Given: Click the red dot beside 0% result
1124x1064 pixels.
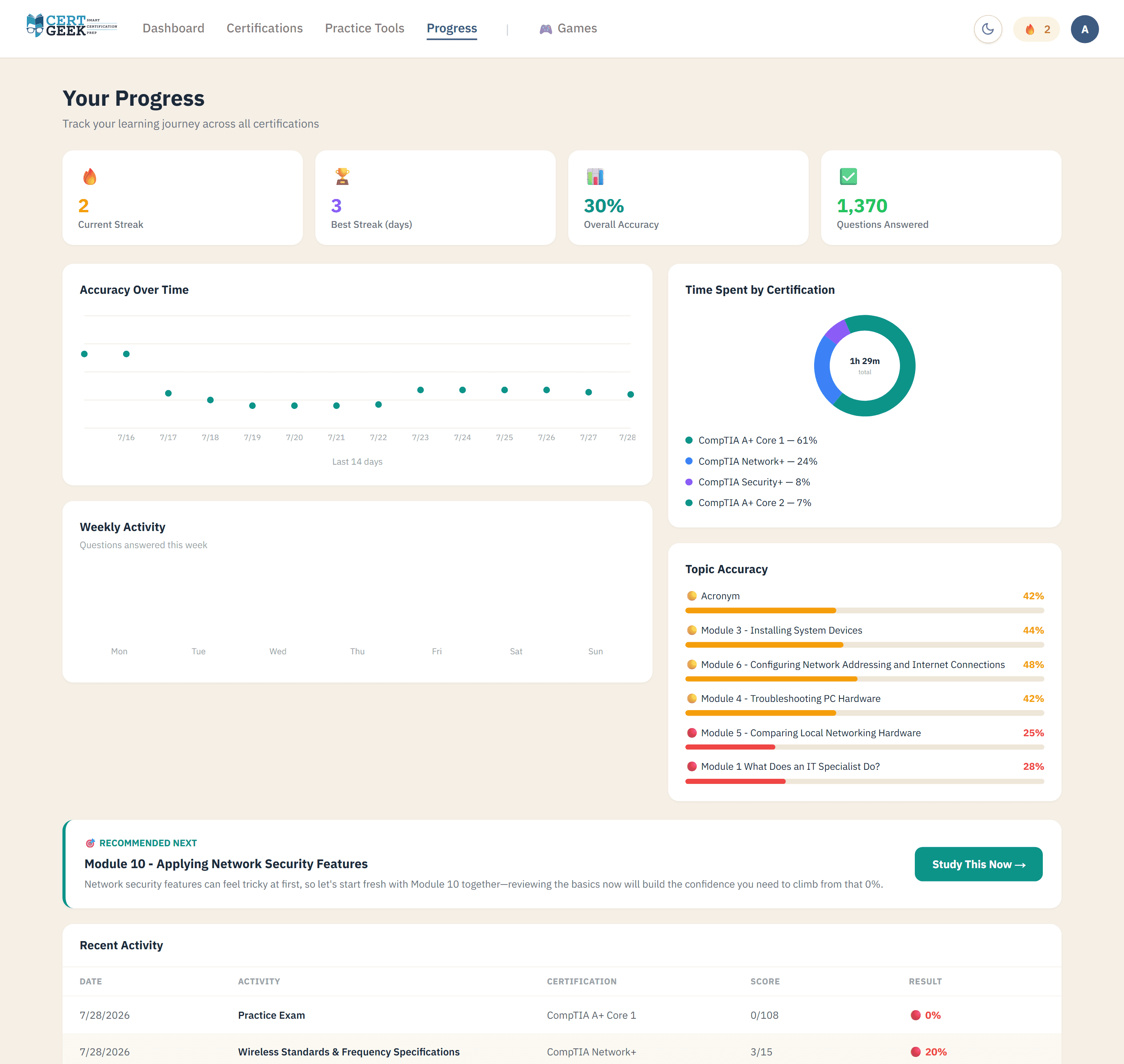Looking at the screenshot, I should point(915,1015).
